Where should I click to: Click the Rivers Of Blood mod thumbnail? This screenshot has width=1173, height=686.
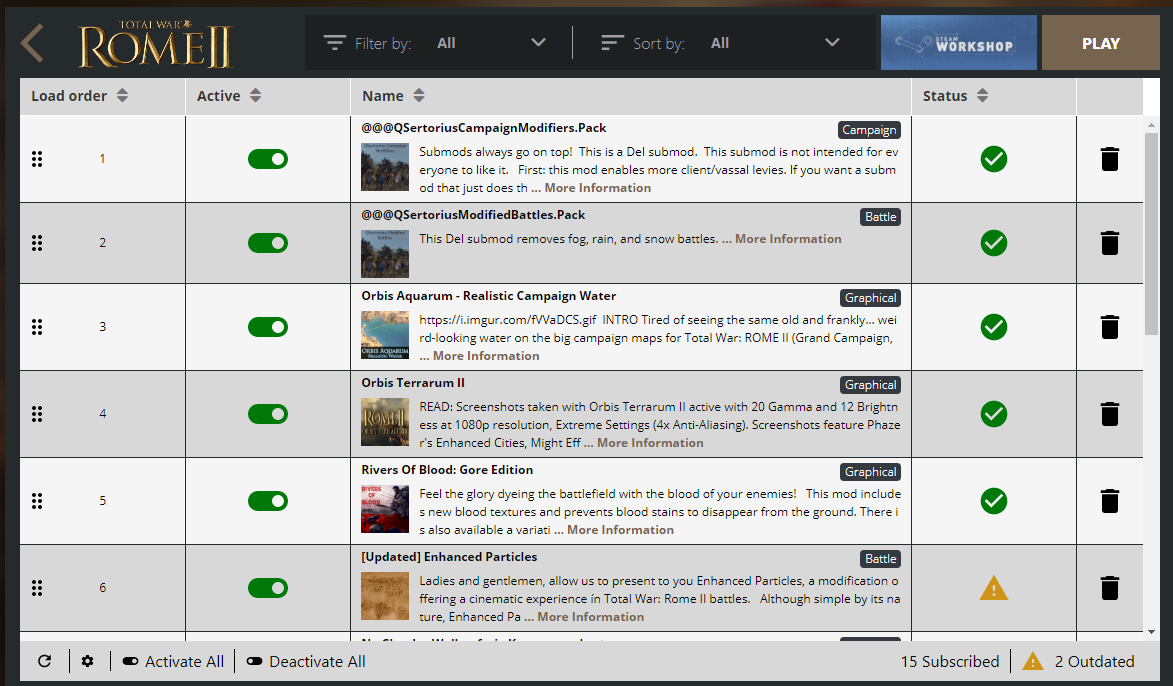(x=385, y=509)
